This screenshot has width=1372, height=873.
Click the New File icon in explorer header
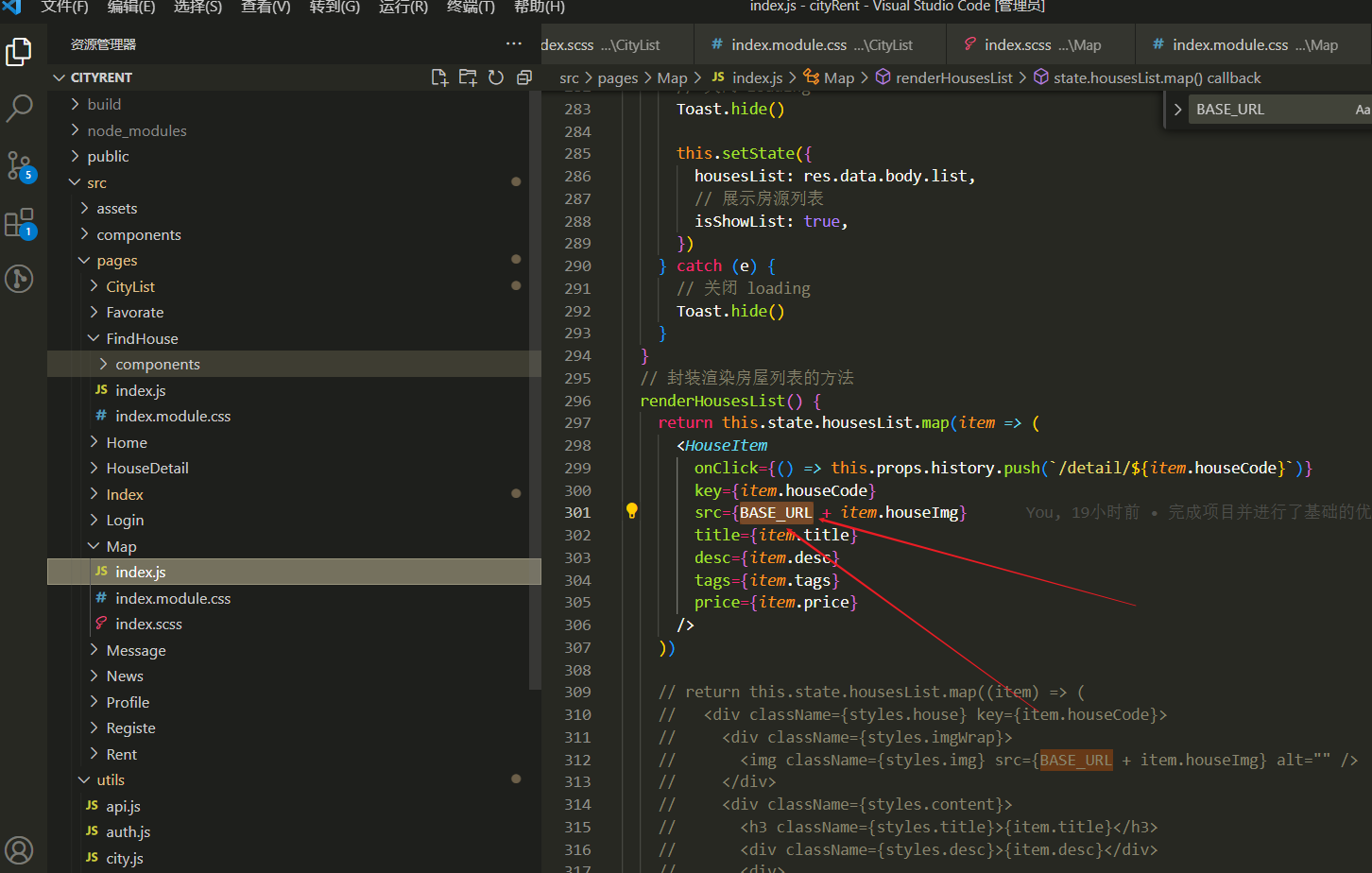click(x=439, y=77)
